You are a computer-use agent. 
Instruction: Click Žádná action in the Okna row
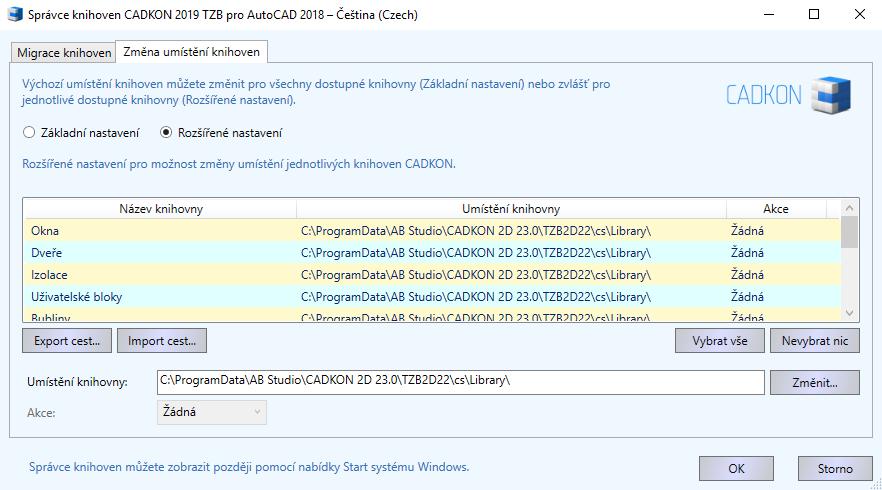pyautogui.click(x=747, y=231)
